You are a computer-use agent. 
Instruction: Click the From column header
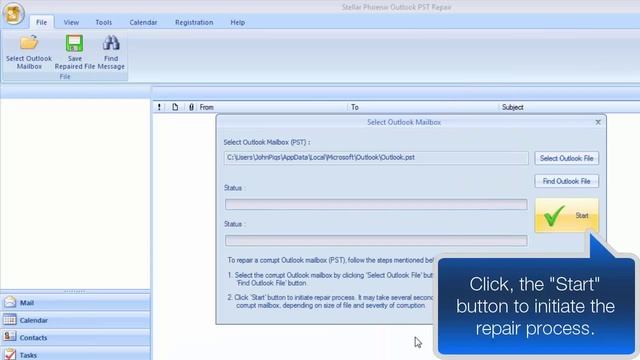click(207, 107)
